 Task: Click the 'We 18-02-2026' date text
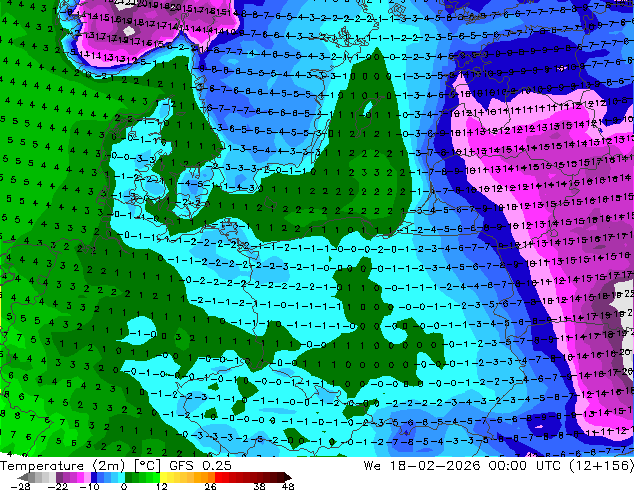tap(422, 466)
